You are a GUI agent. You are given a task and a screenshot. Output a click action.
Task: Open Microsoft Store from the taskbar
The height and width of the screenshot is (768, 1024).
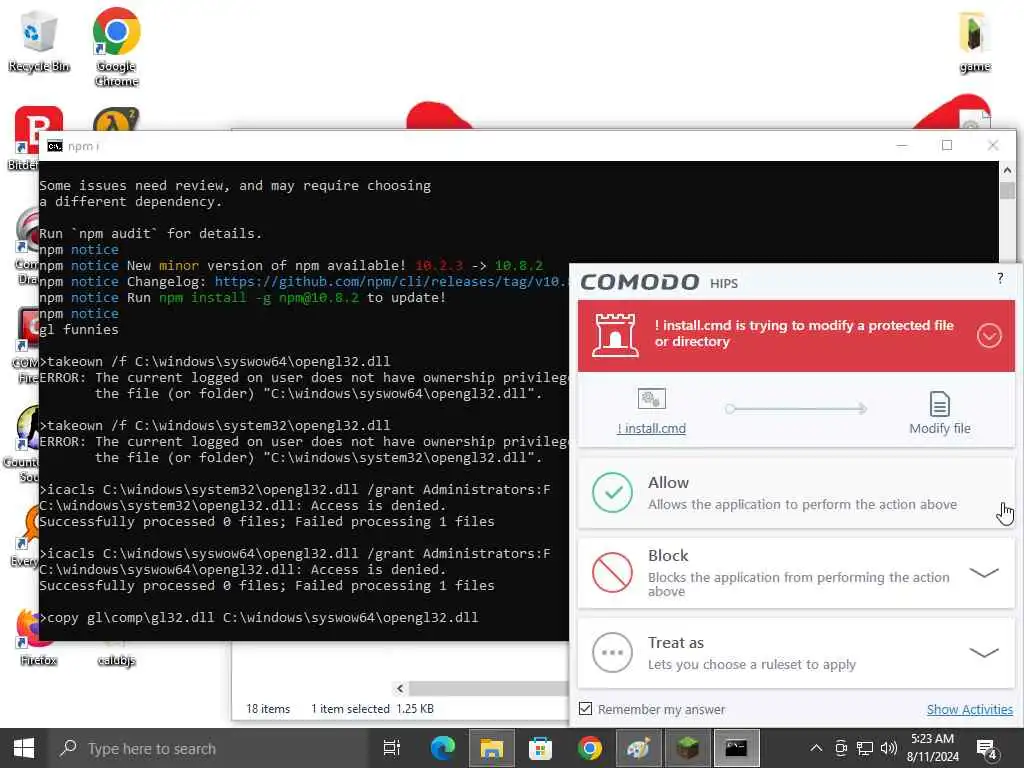[540, 748]
